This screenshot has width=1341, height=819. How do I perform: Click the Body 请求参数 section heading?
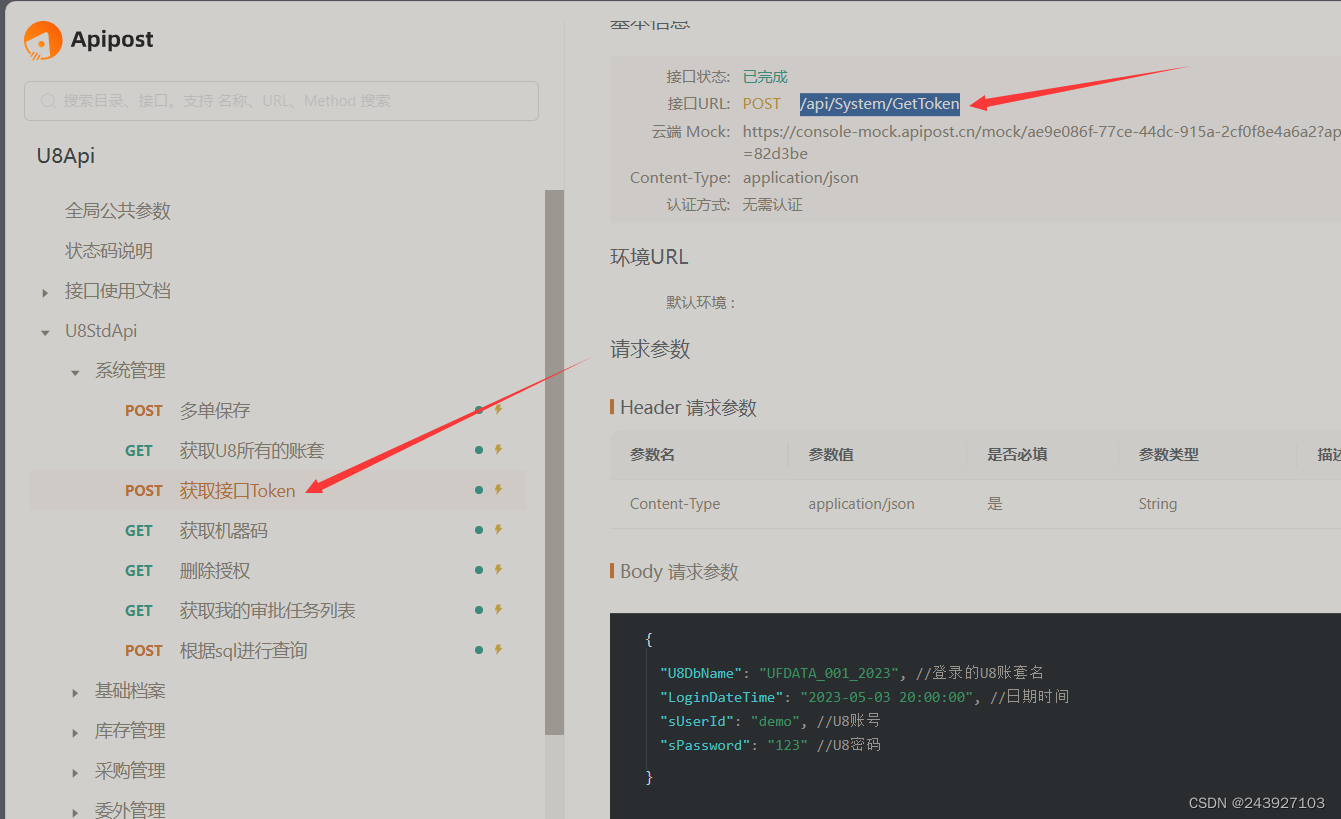point(679,572)
